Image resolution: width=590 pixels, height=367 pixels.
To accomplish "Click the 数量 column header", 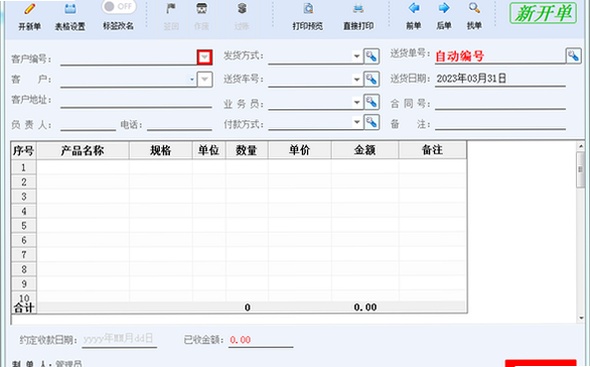I will point(246,151).
